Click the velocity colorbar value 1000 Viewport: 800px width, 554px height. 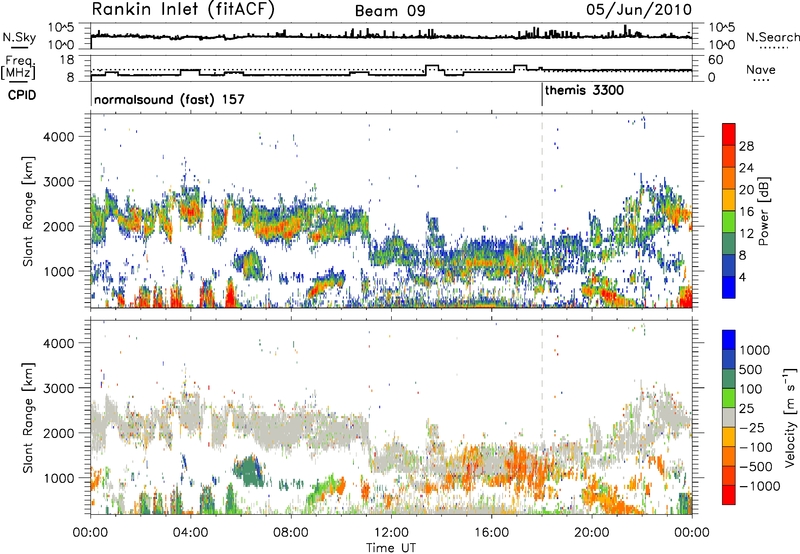[754, 350]
